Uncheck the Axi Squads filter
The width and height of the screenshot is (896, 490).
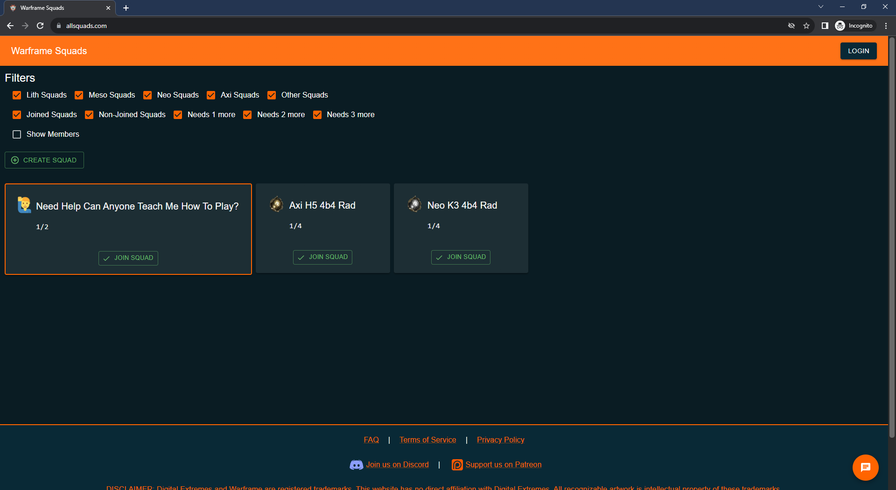[211, 95]
